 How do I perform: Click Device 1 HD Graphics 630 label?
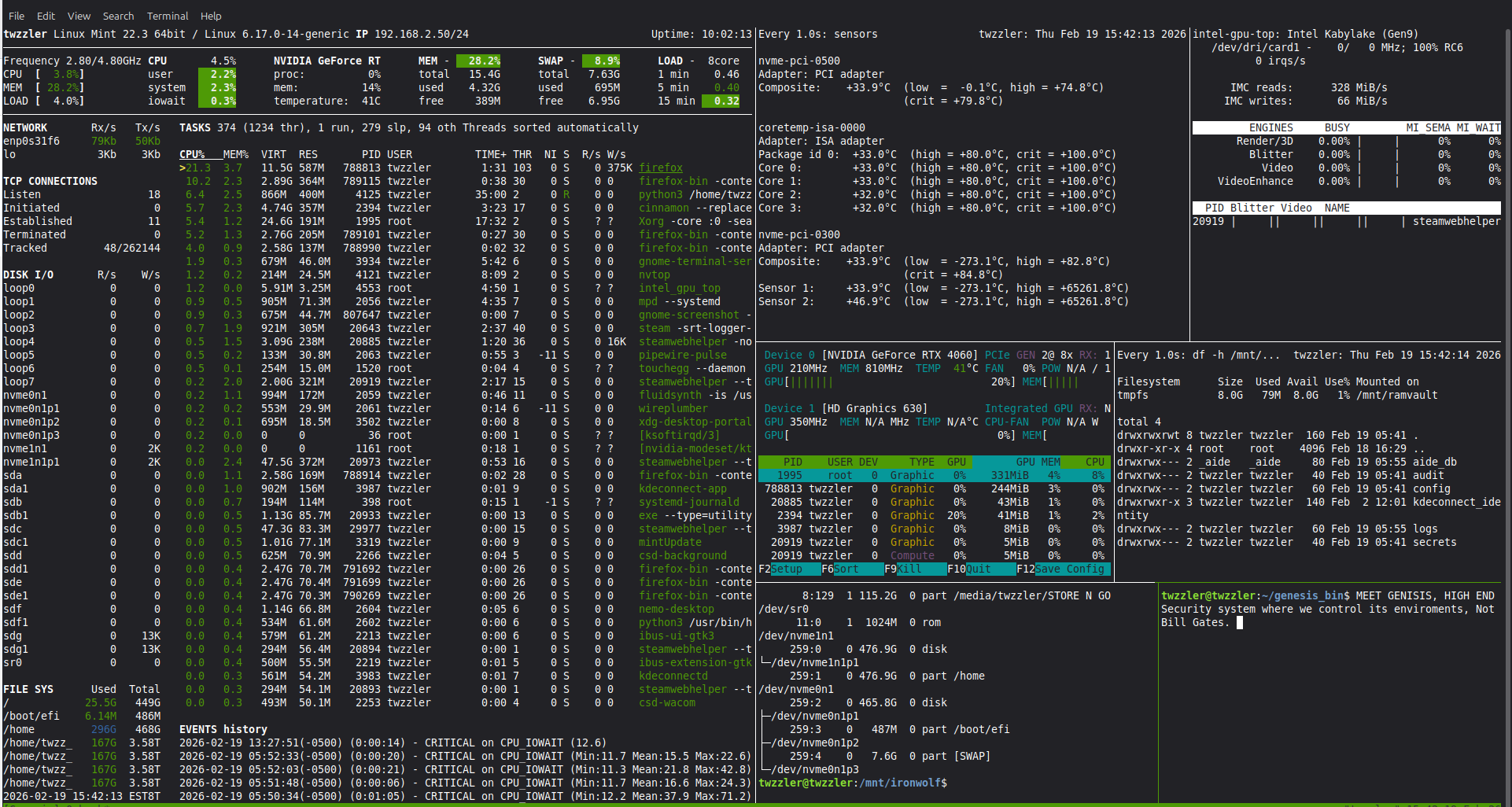click(x=846, y=408)
